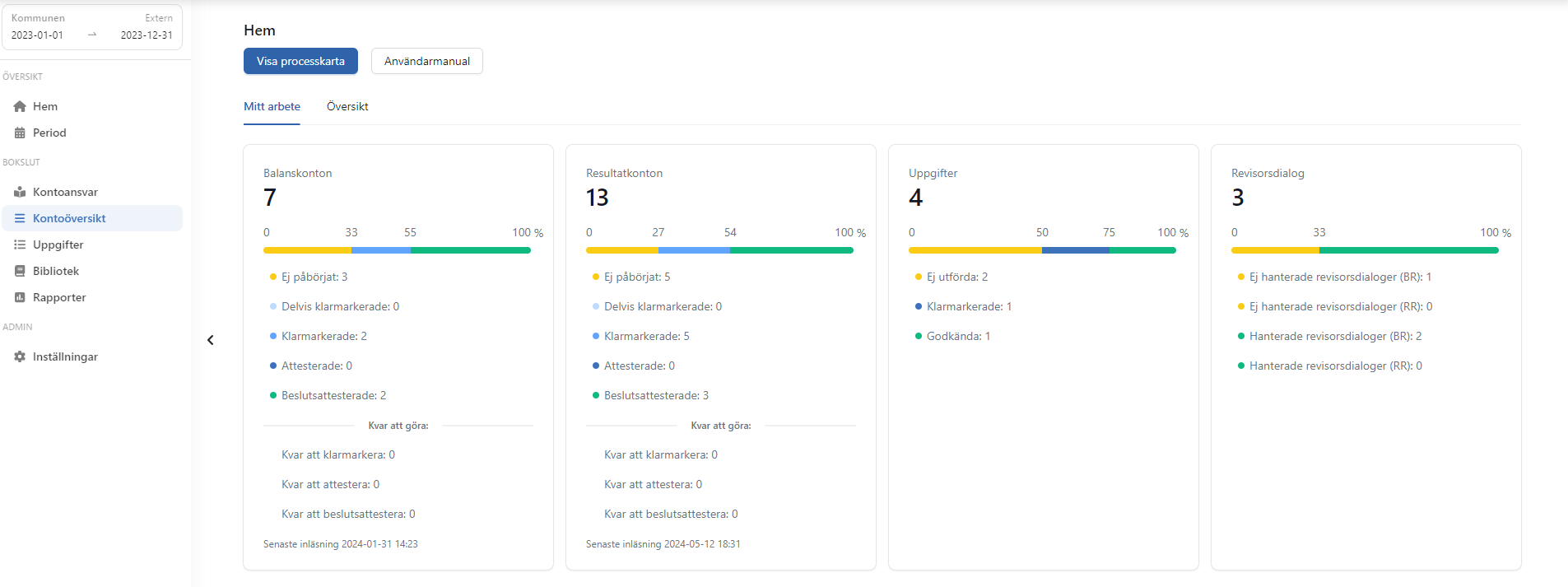Collapse the sidebar with the left chevron
Screen dimensions: 1568x587
(x=211, y=340)
